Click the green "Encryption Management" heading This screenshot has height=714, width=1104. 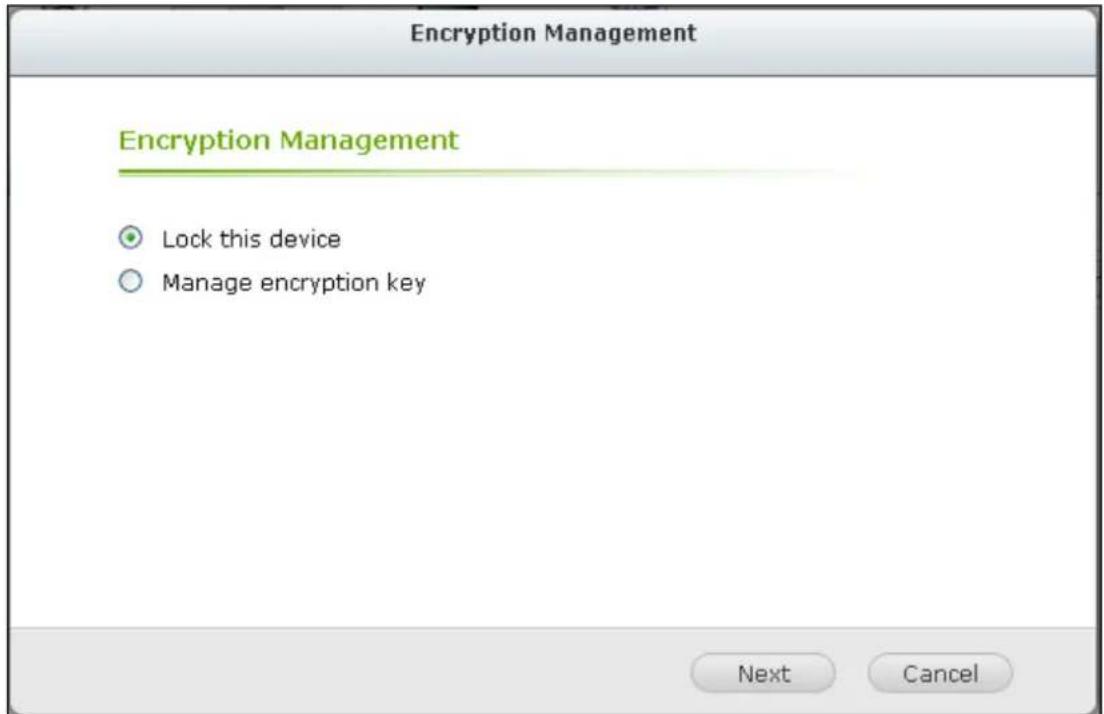288,140
